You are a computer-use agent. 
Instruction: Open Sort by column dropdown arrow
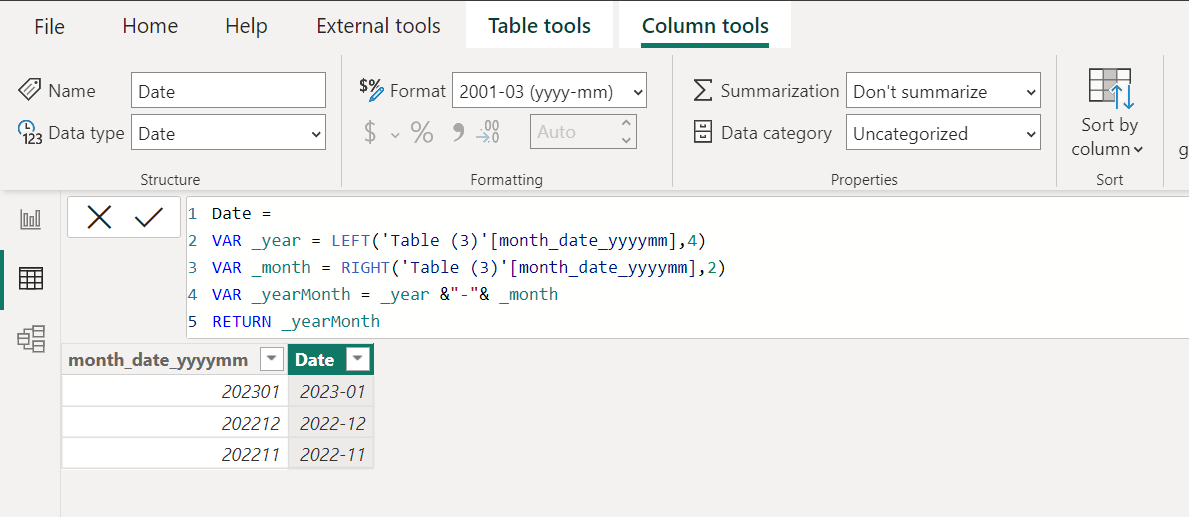1138,149
